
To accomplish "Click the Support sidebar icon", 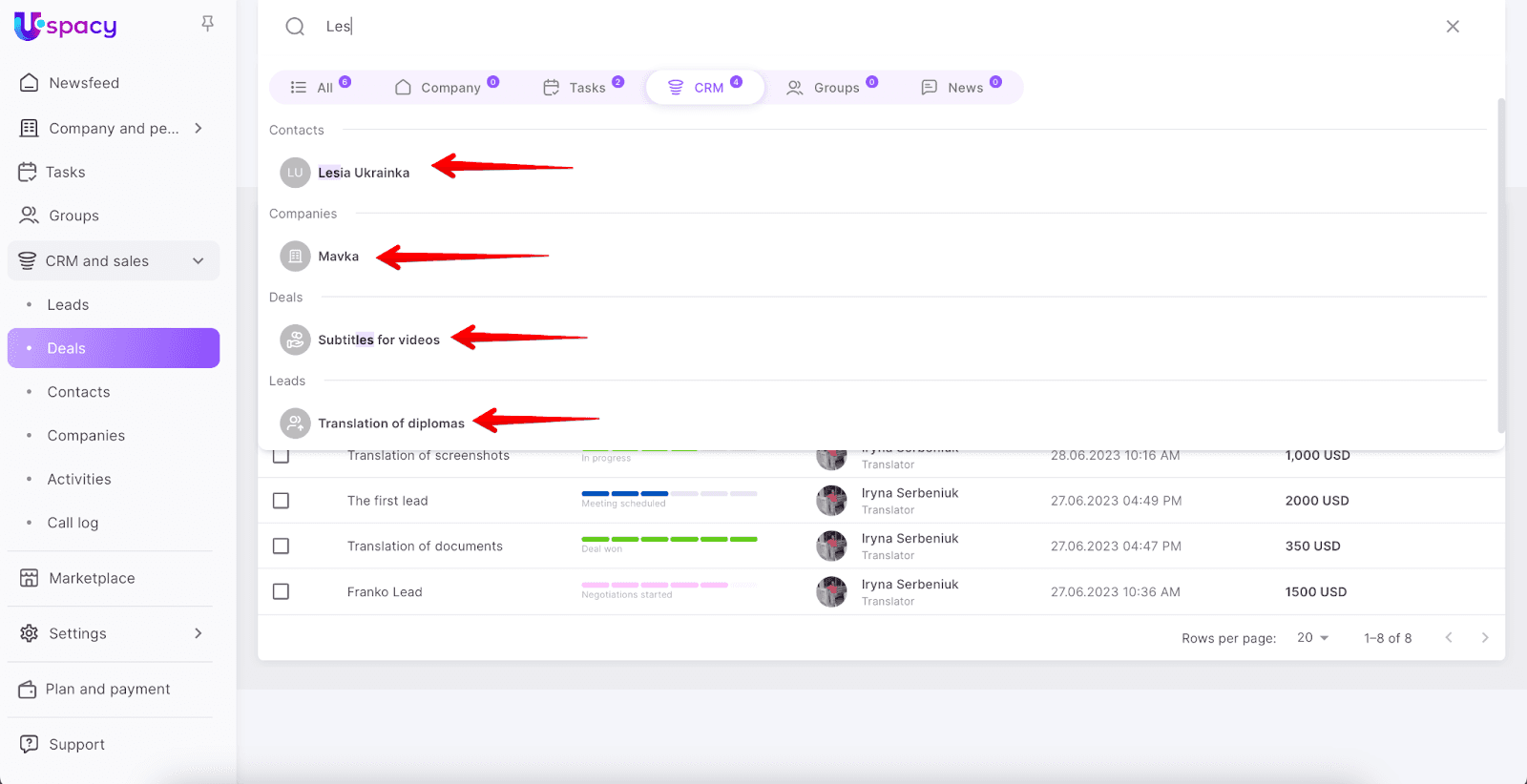I will (x=30, y=744).
